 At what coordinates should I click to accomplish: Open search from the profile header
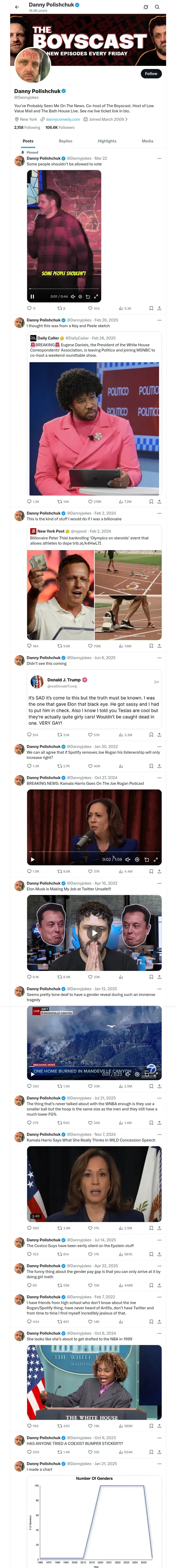(157, 7)
